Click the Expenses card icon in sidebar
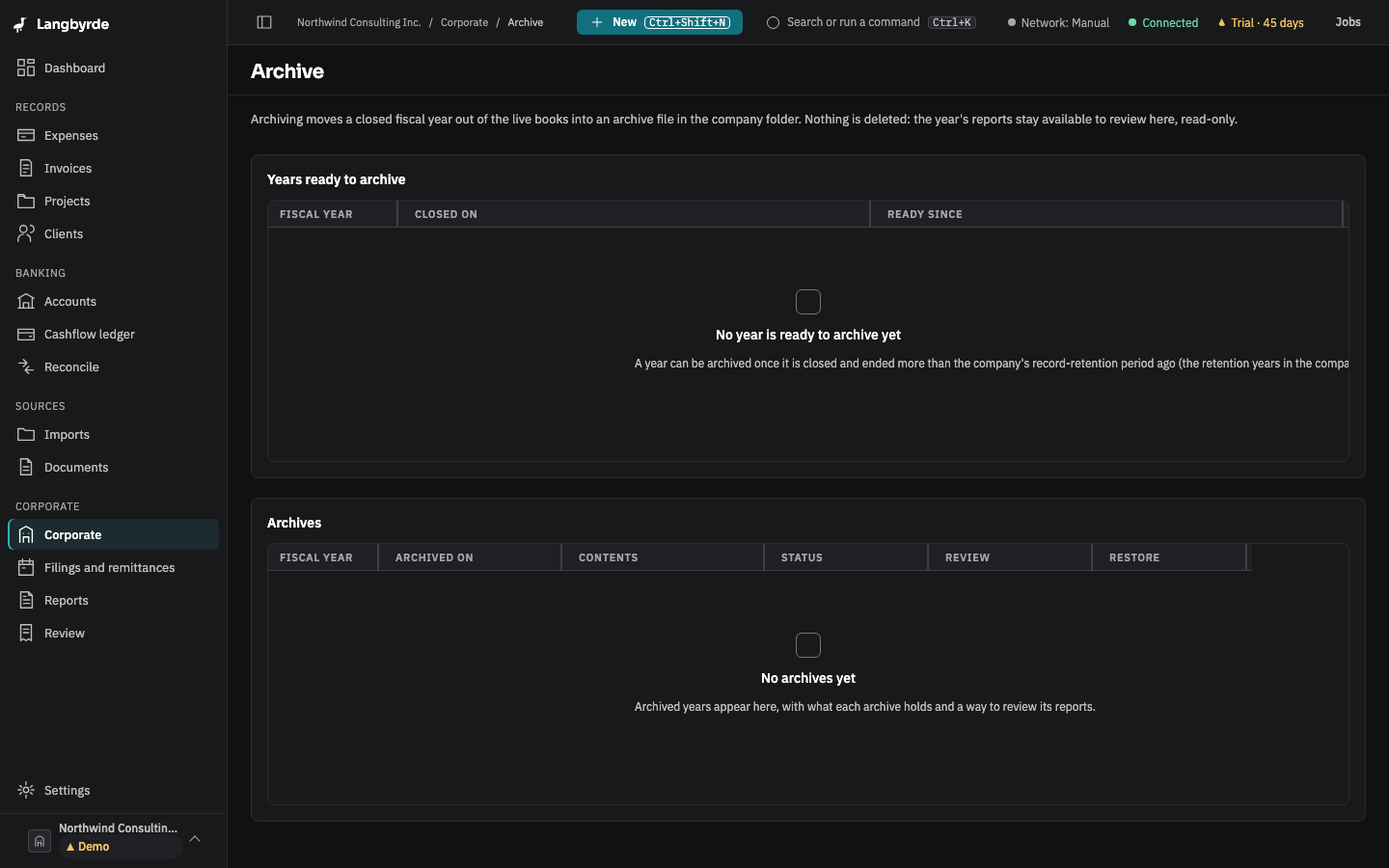The image size is (1389, 868). pyautogui.click(x=26, y=135)
